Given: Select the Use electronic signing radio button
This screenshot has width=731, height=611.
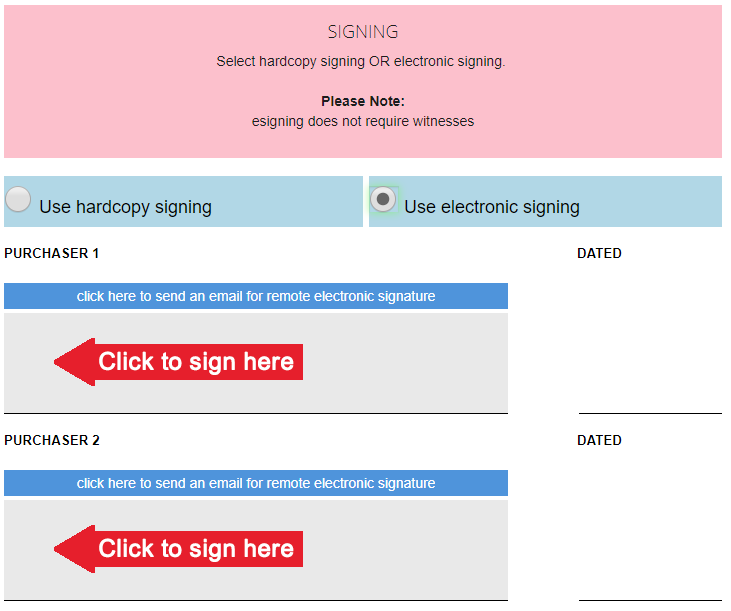Looking at the screenshot, I should click(383, 199).
